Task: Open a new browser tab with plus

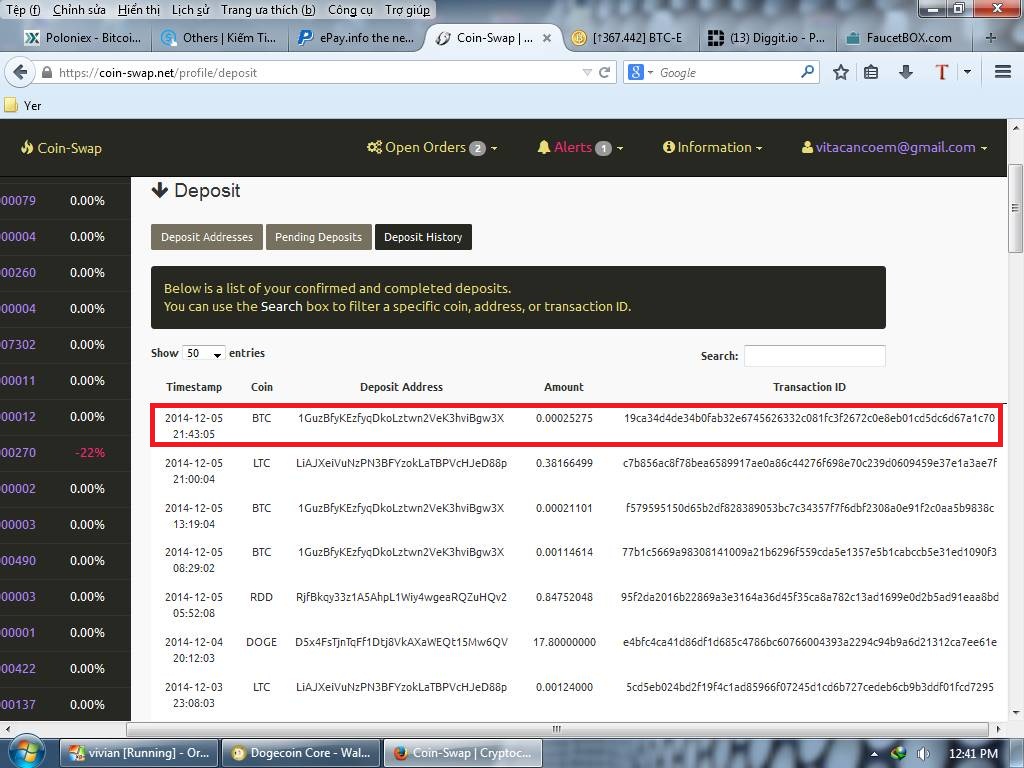Action: 991,38
